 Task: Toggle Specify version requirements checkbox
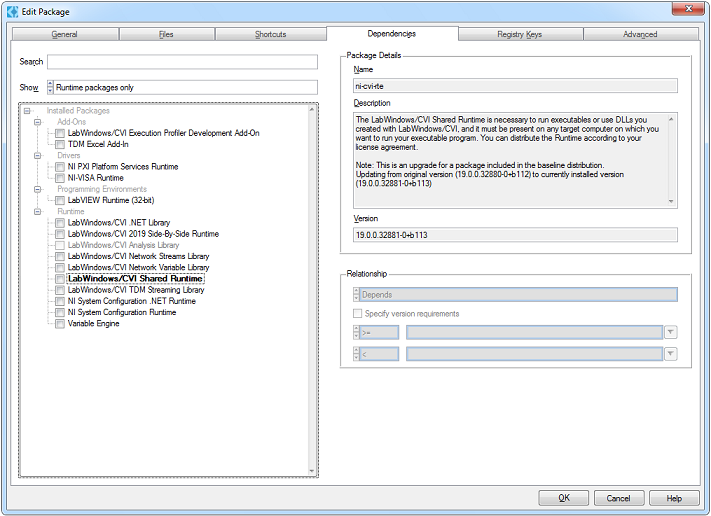point(357,314)
